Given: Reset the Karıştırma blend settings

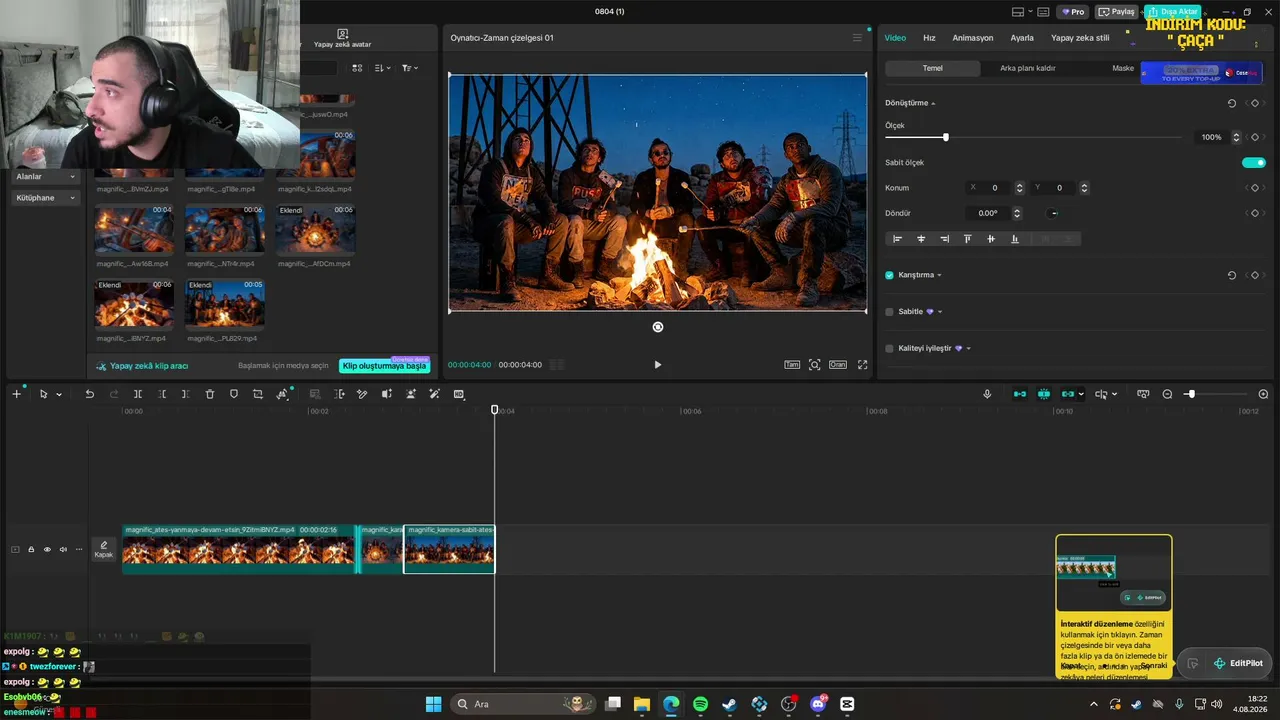Looking at the screenshot, I should (x=1232, y=275).
